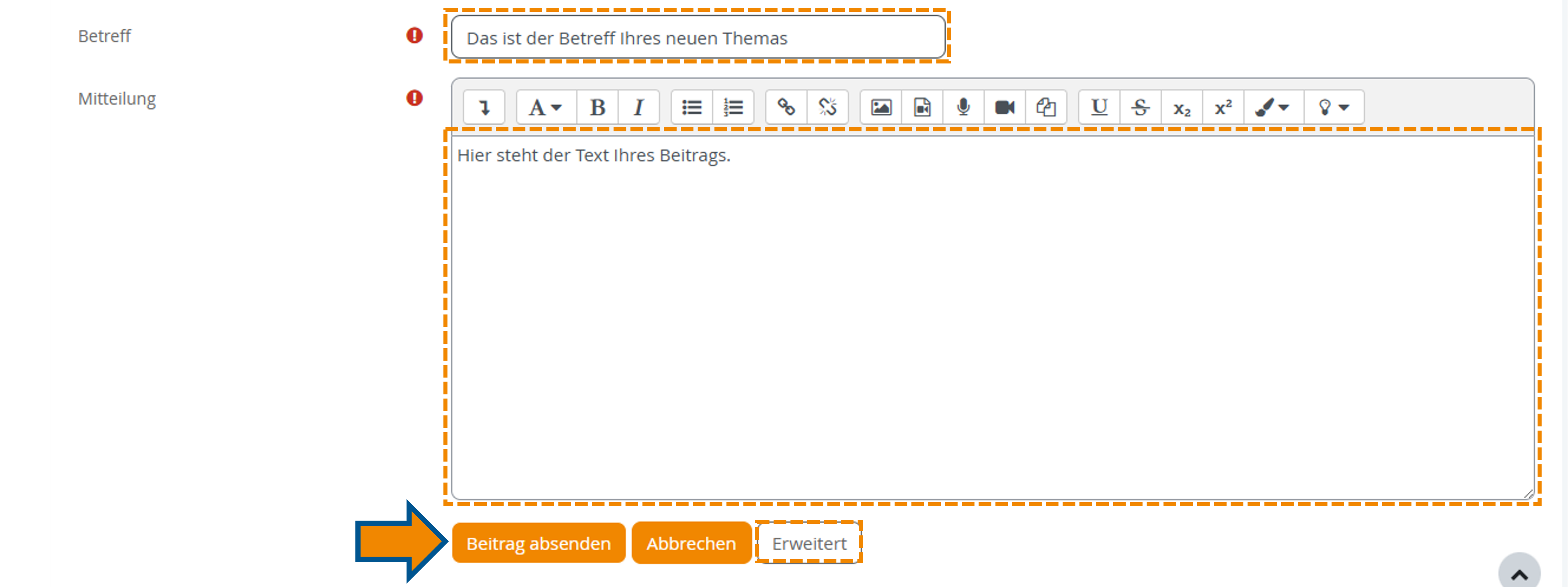Image resolution: width=1568 pixels, height=587 pixels.
Task: Open the font style dropdown
Action: pyautogui.click(x=544, y=107)
